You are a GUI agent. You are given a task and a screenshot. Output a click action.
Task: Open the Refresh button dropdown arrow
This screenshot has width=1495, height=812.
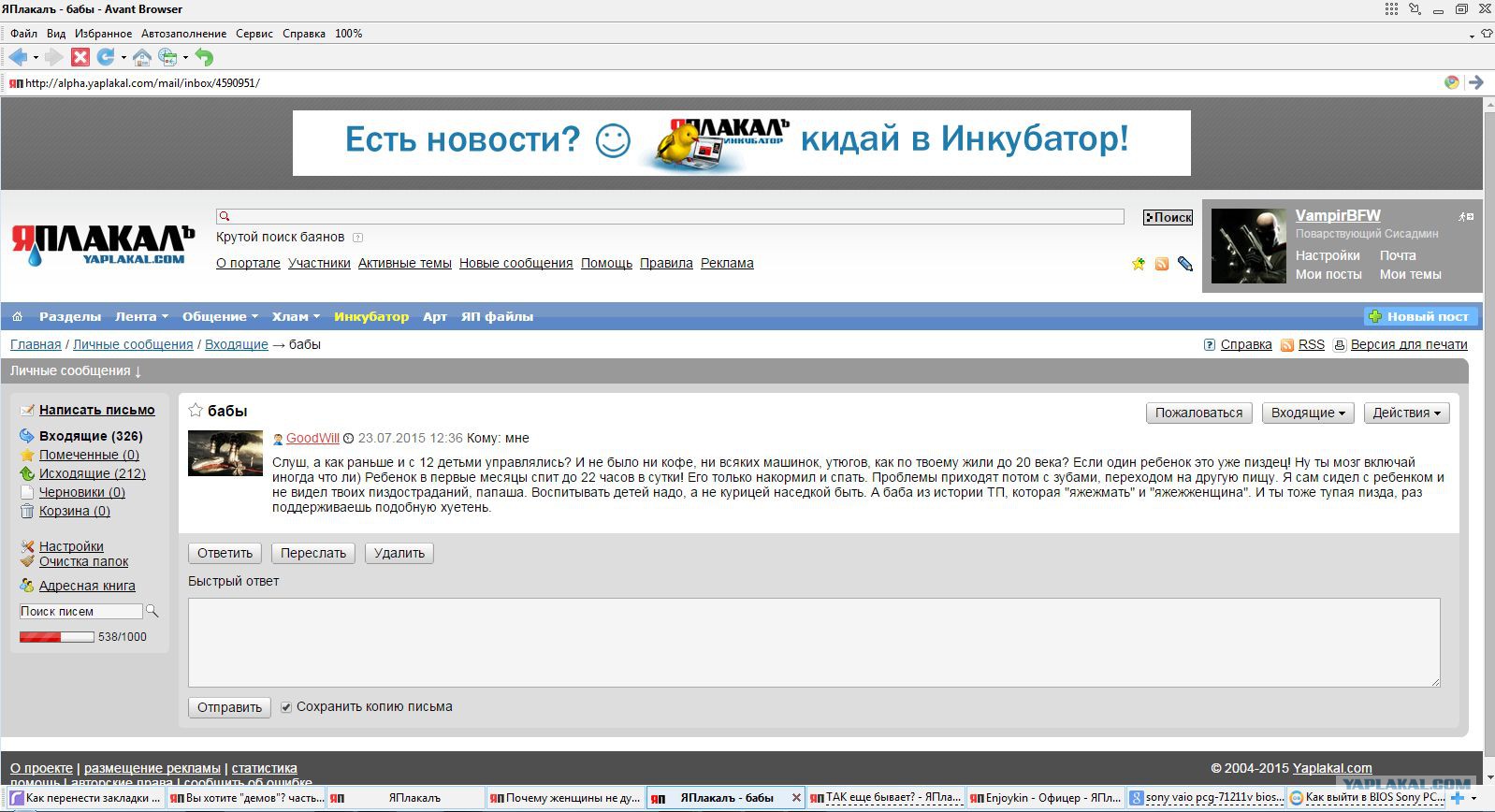tap(123, 58)
